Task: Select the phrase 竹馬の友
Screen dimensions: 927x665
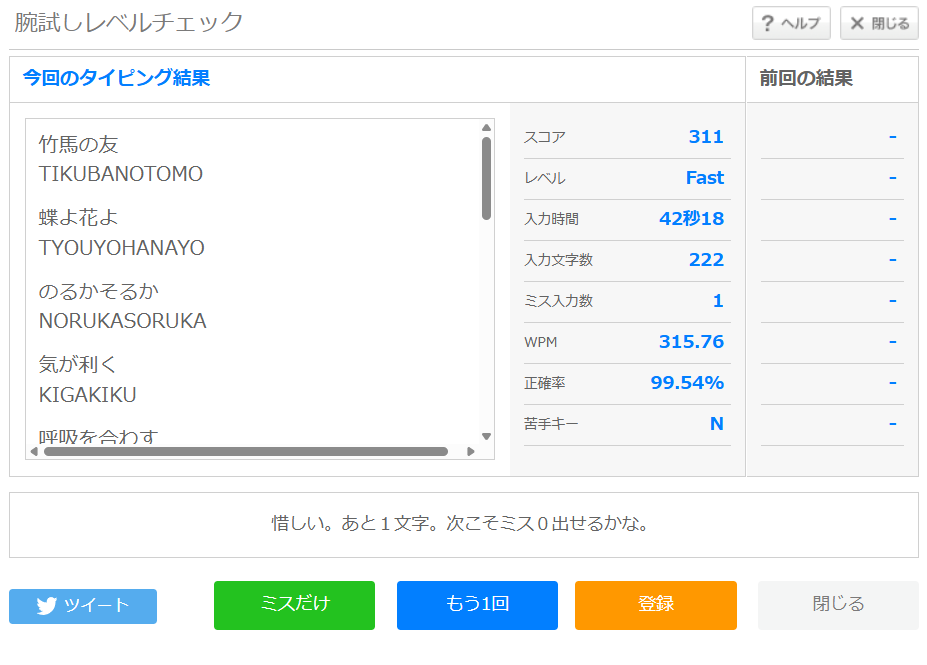Action: pyautogui.click(x=78, y=144)
